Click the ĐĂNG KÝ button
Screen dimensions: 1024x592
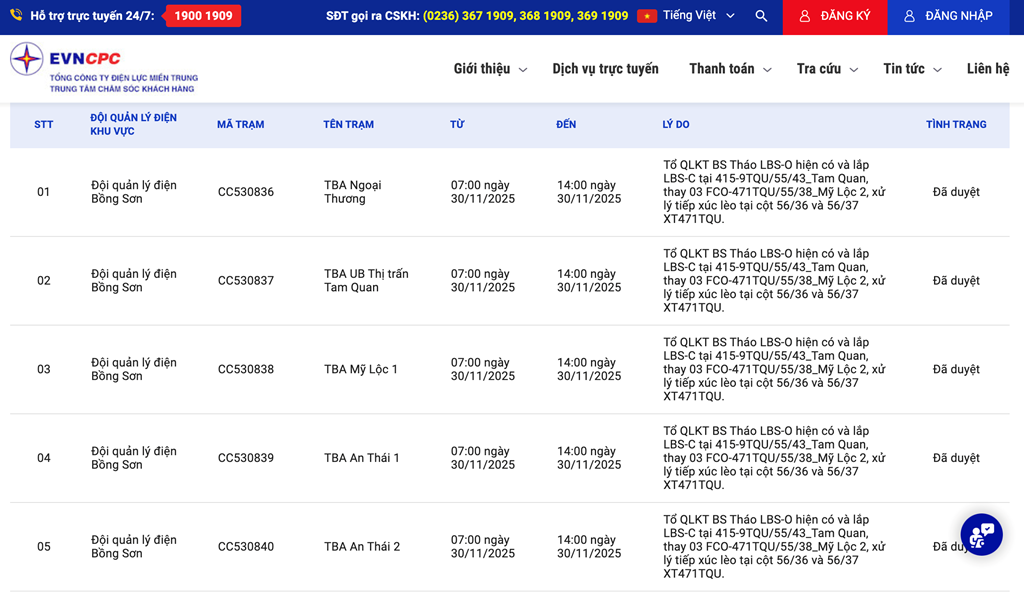(834, 16)
